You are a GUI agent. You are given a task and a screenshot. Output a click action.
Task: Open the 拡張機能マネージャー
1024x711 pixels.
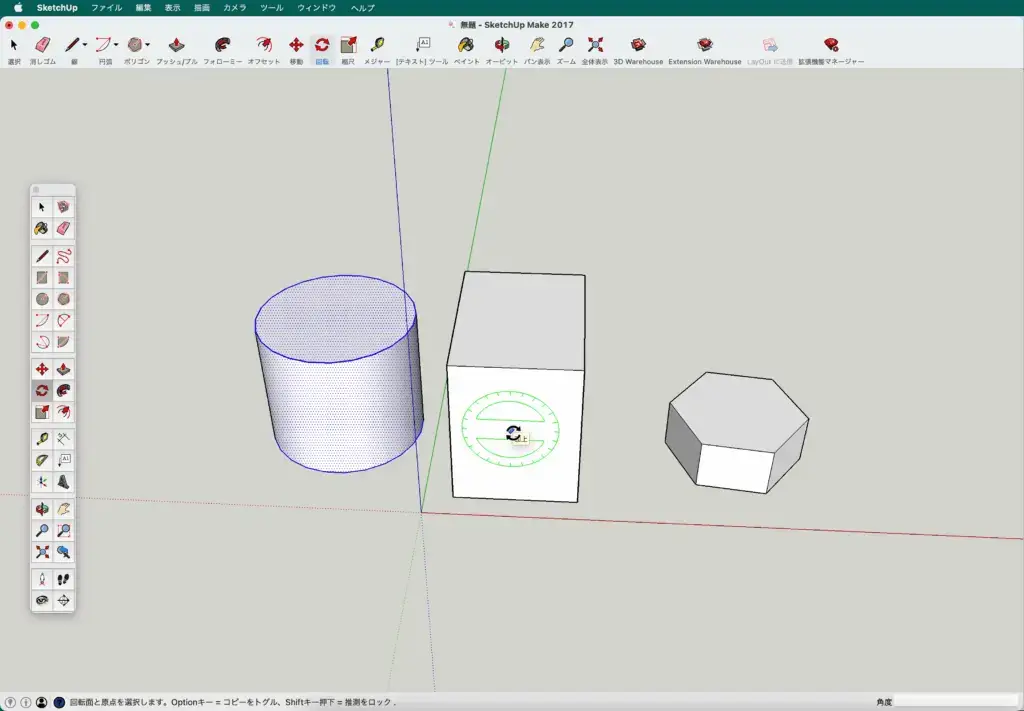pyautogui.click(x=831, y=45)
